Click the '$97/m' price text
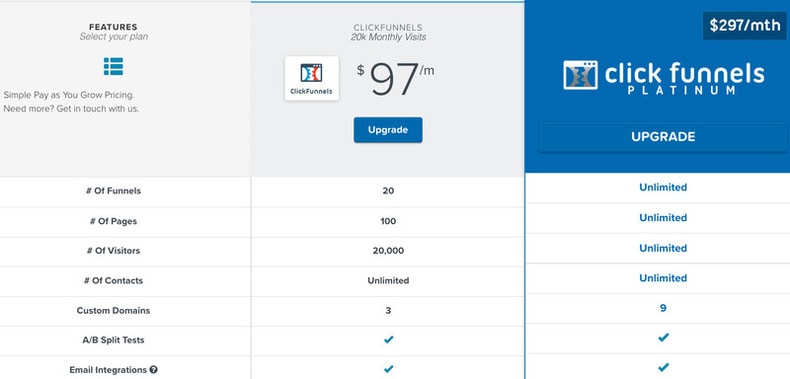Image resolution: width=790 pixels, height=379 pixels. [396, 79]
